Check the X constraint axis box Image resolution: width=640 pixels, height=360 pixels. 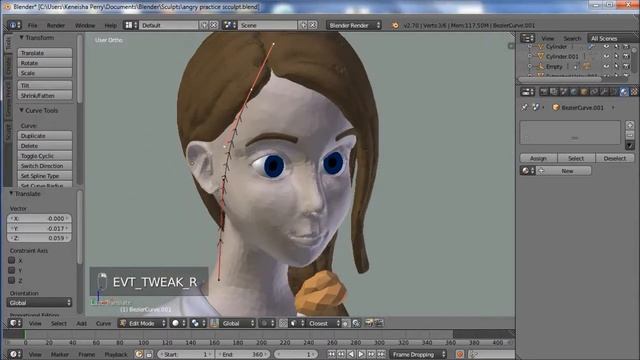tap(12, 260)
